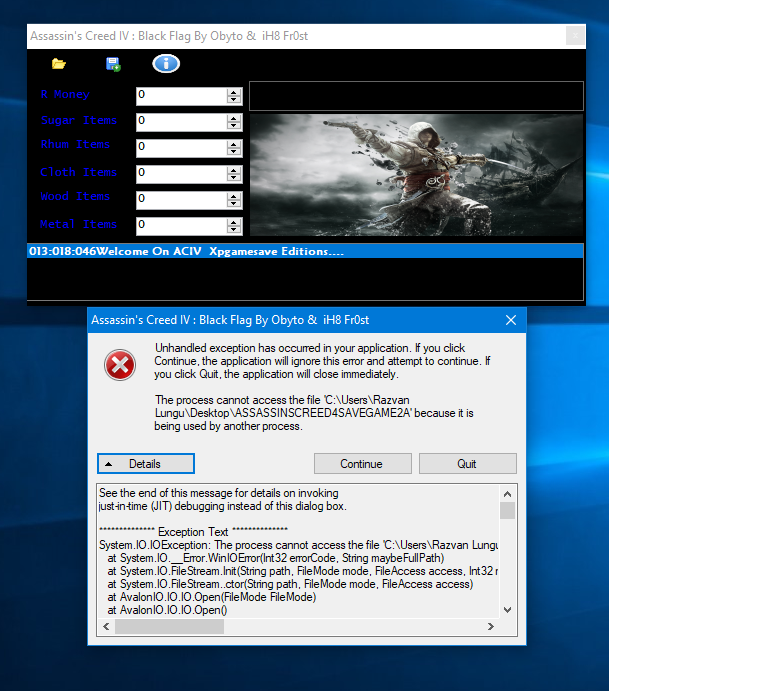Click the Assassin's Creed artwork image
Screen dimensions: 768x691
416,174
